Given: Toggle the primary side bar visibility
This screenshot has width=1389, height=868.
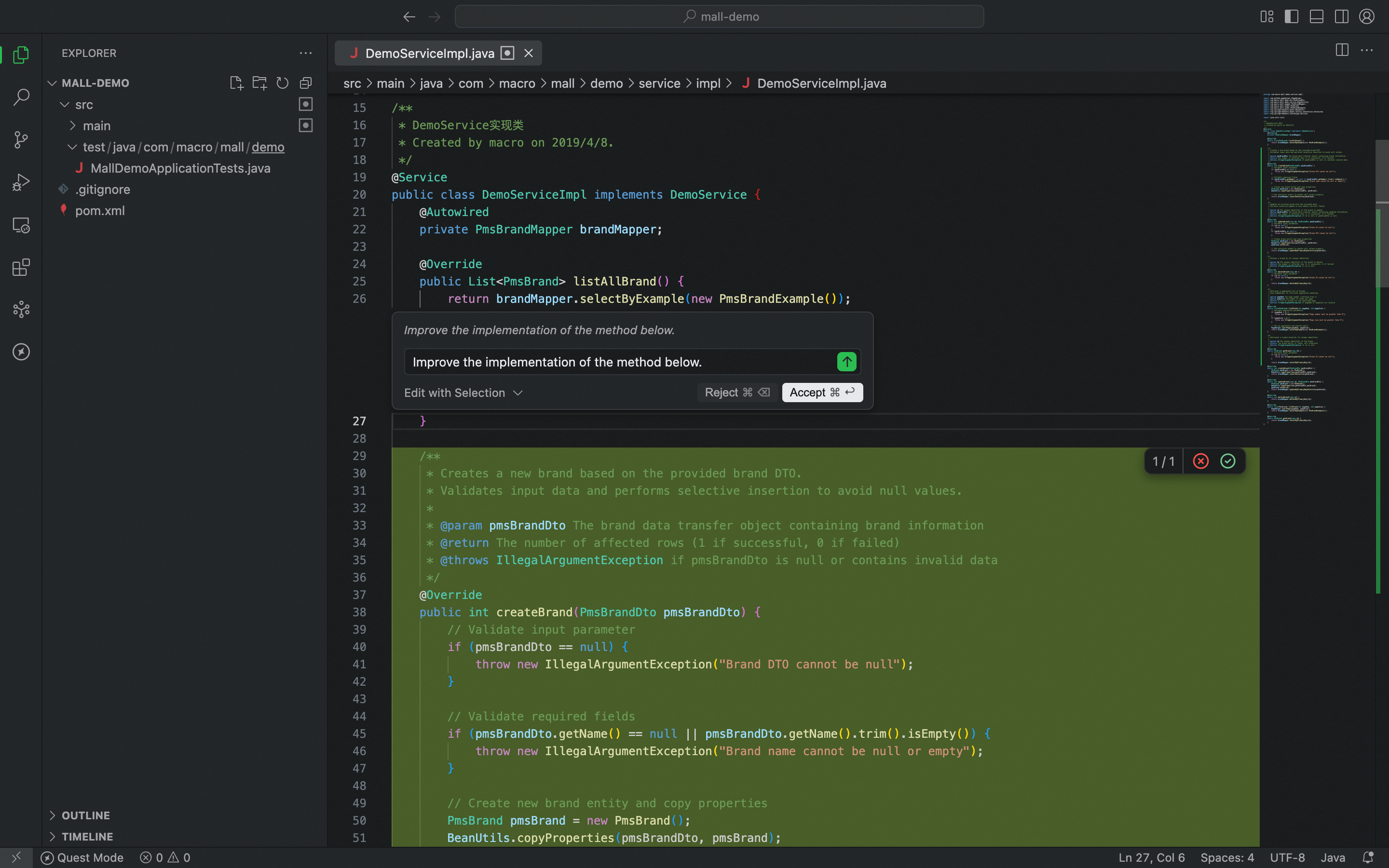Looking at the screenshot, I should click(x=1292, y=17).
